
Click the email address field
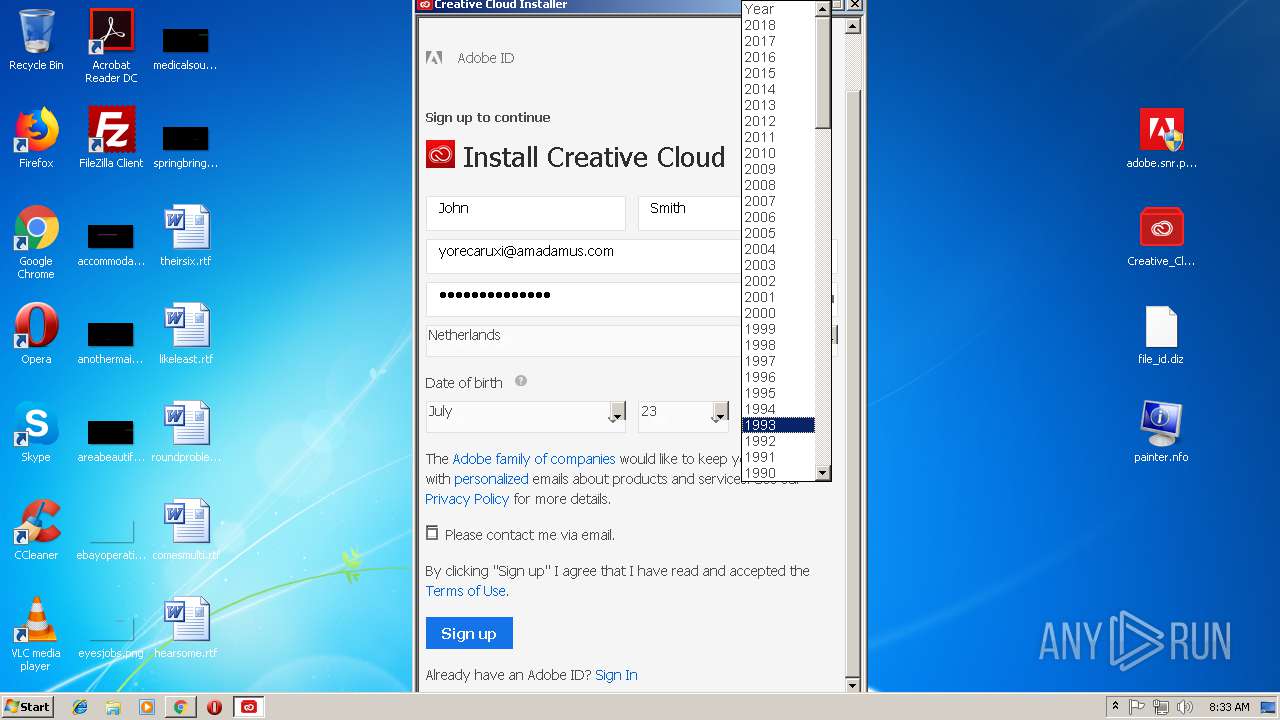tap(583, 256)
